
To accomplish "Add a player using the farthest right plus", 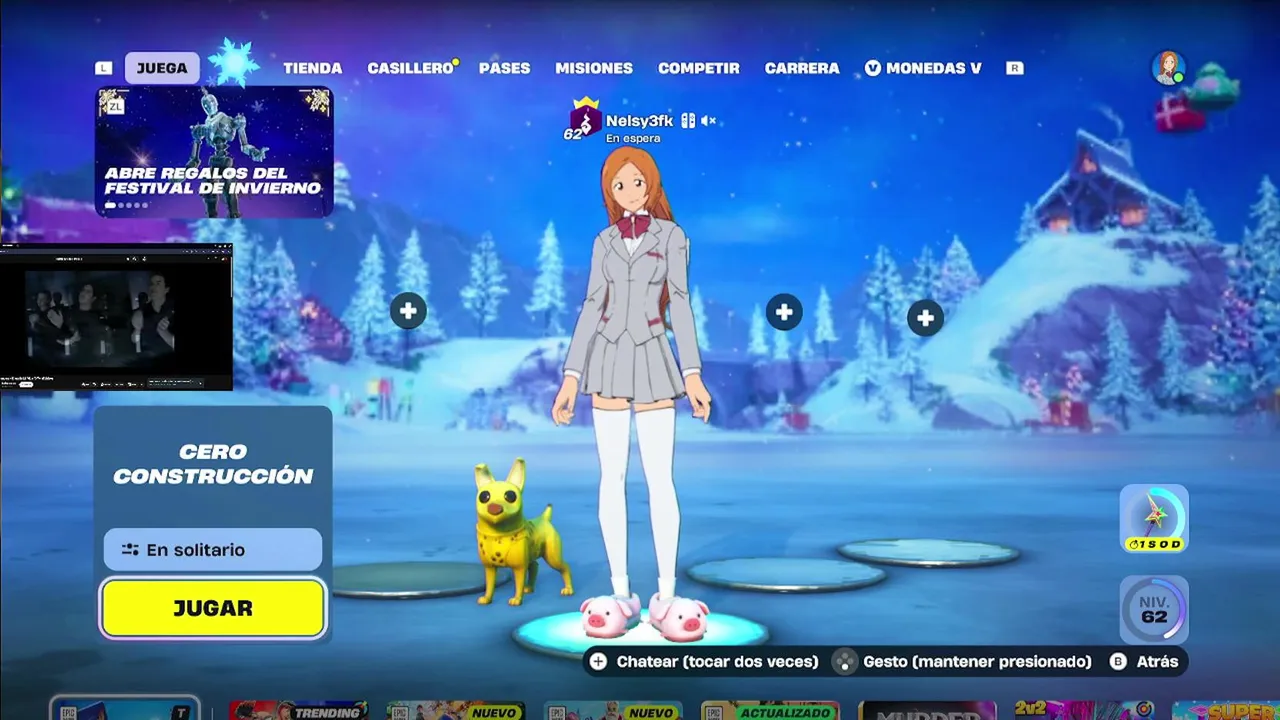I will [925, 319].
